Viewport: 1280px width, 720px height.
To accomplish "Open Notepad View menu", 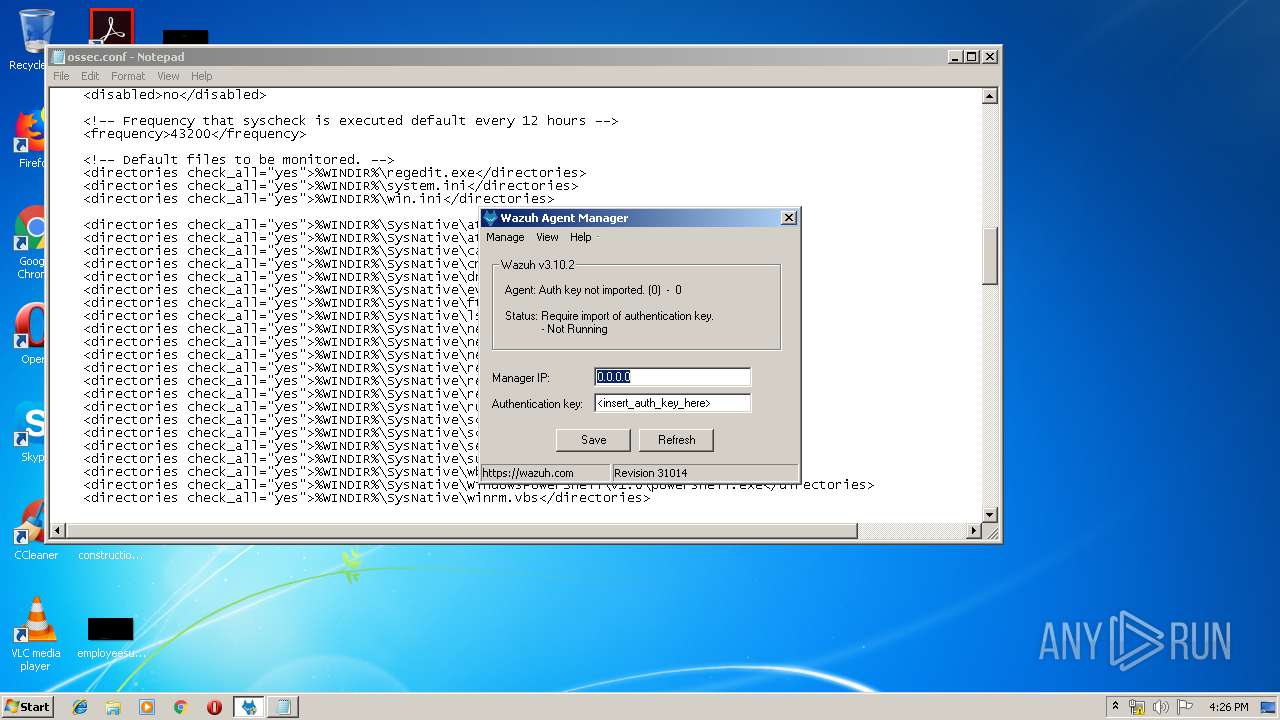I will pyautogui.click(x=168, y=76).
